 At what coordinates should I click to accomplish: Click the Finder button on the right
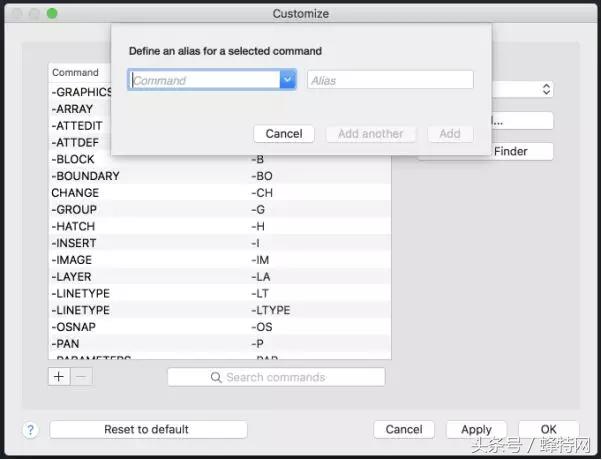(x=522, y=151)
